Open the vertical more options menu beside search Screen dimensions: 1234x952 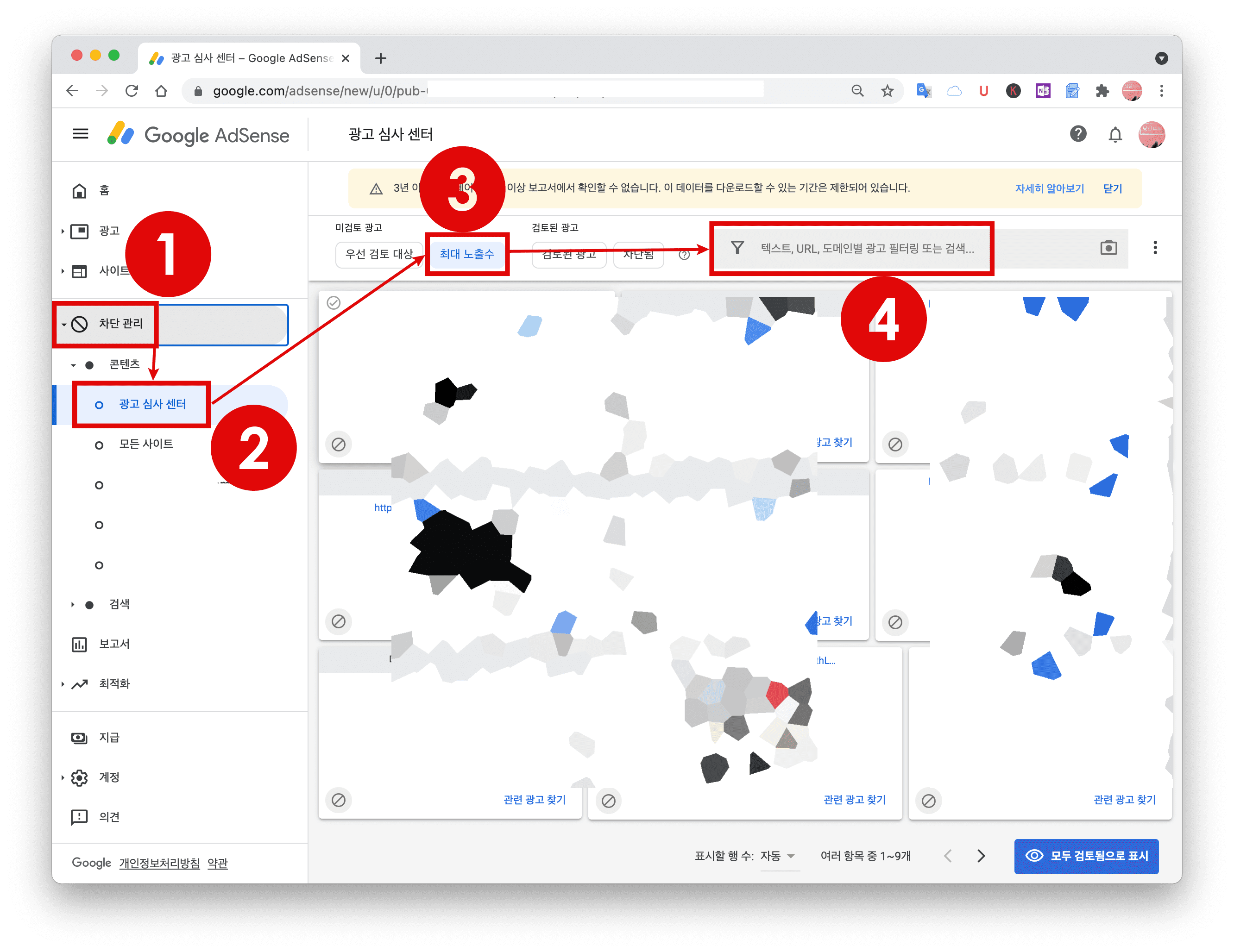coord(1155,248)
